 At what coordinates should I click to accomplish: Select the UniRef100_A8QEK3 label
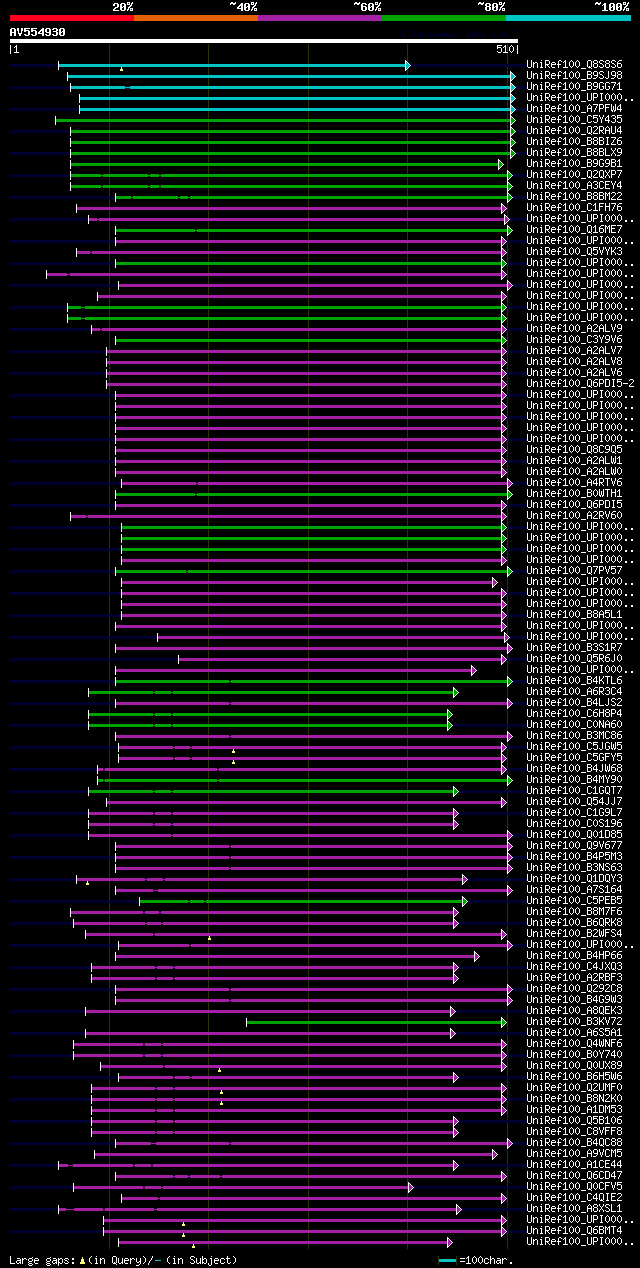575,1011
